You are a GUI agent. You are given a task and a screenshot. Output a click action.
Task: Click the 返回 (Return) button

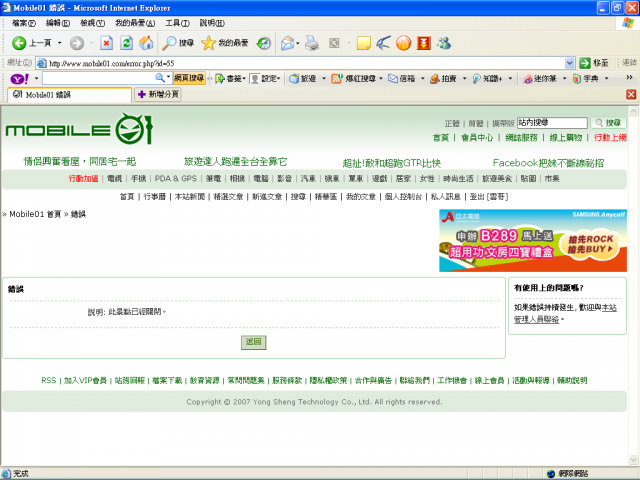(253, 342)
